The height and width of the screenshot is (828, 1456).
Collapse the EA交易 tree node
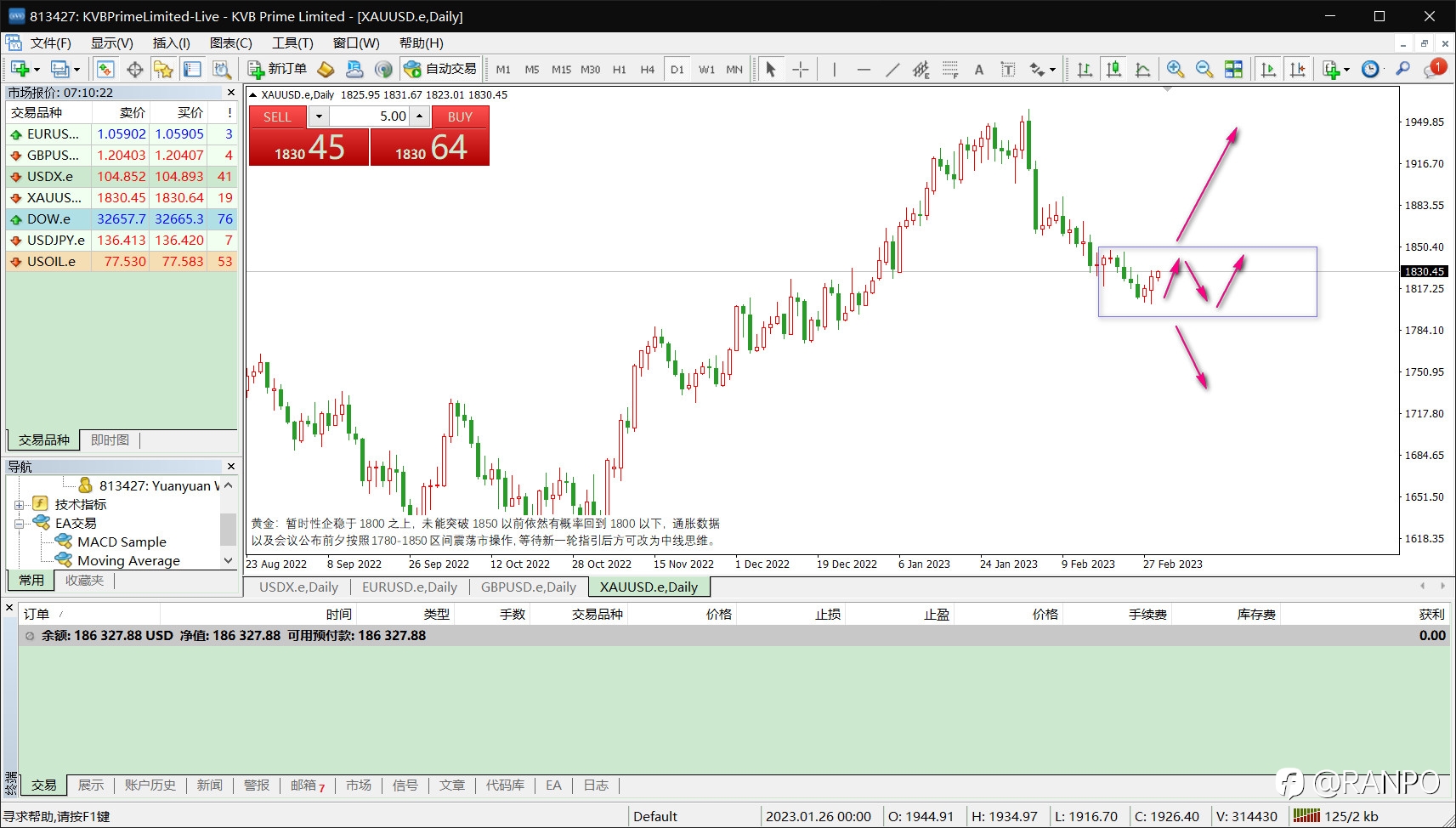pos(19,523)
